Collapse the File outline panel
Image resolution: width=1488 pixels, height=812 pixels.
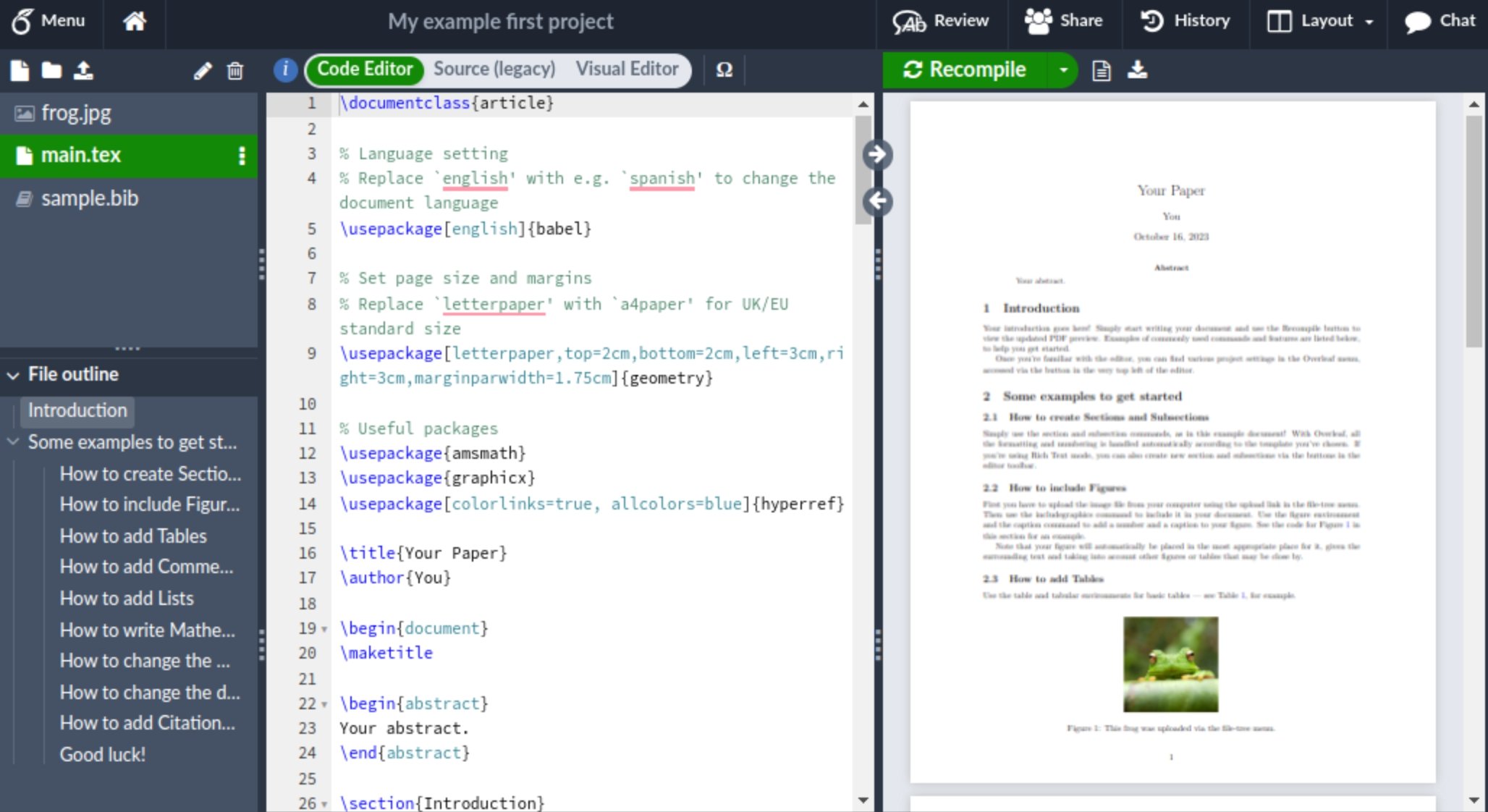point(13,375)
